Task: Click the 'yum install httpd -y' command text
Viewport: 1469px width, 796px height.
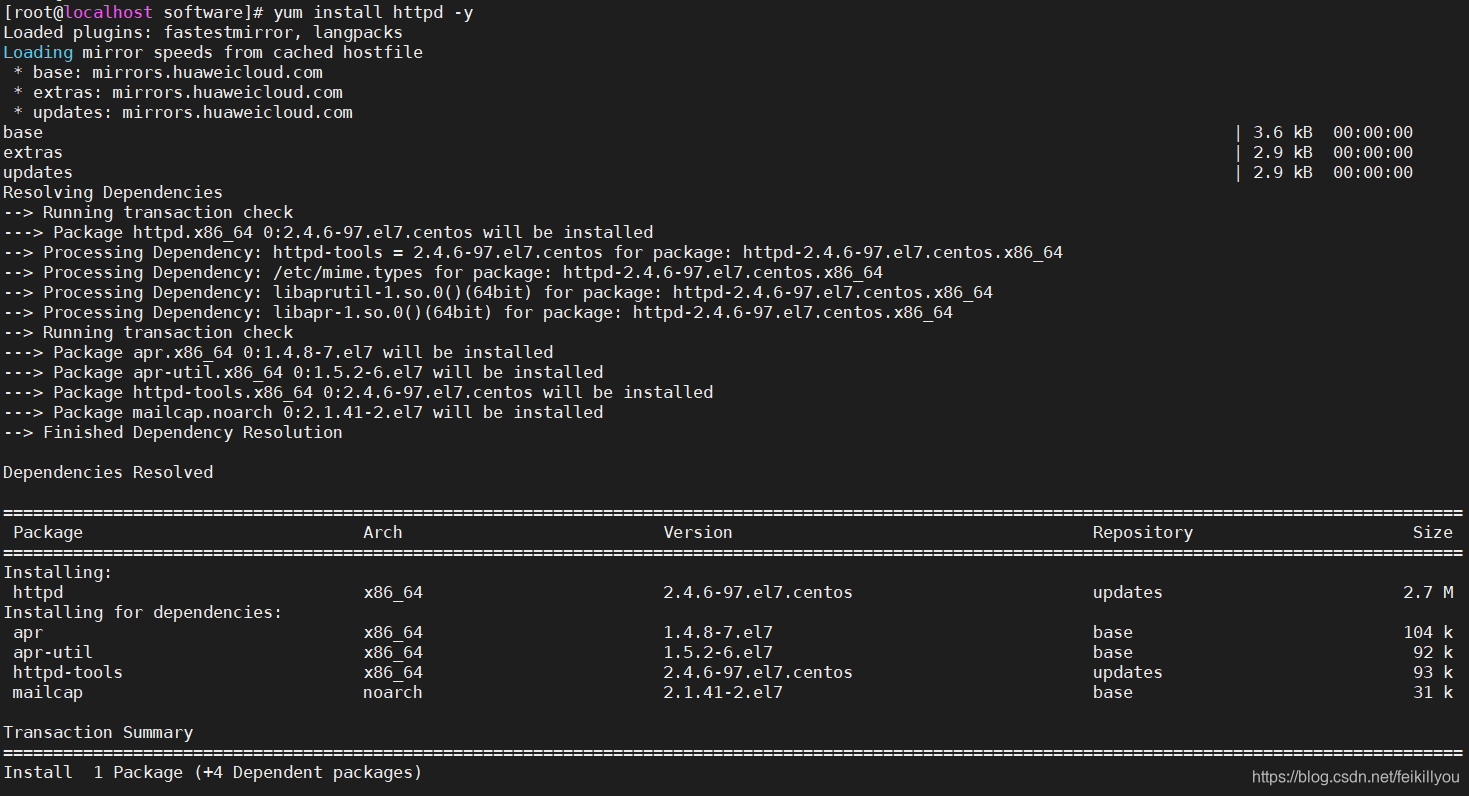Action: click(373, 12)
